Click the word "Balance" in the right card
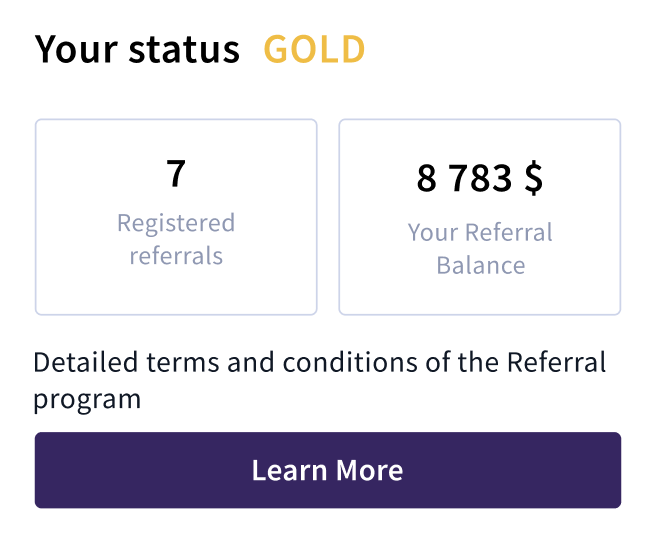 pyautogui.click(x=480, y=266)
